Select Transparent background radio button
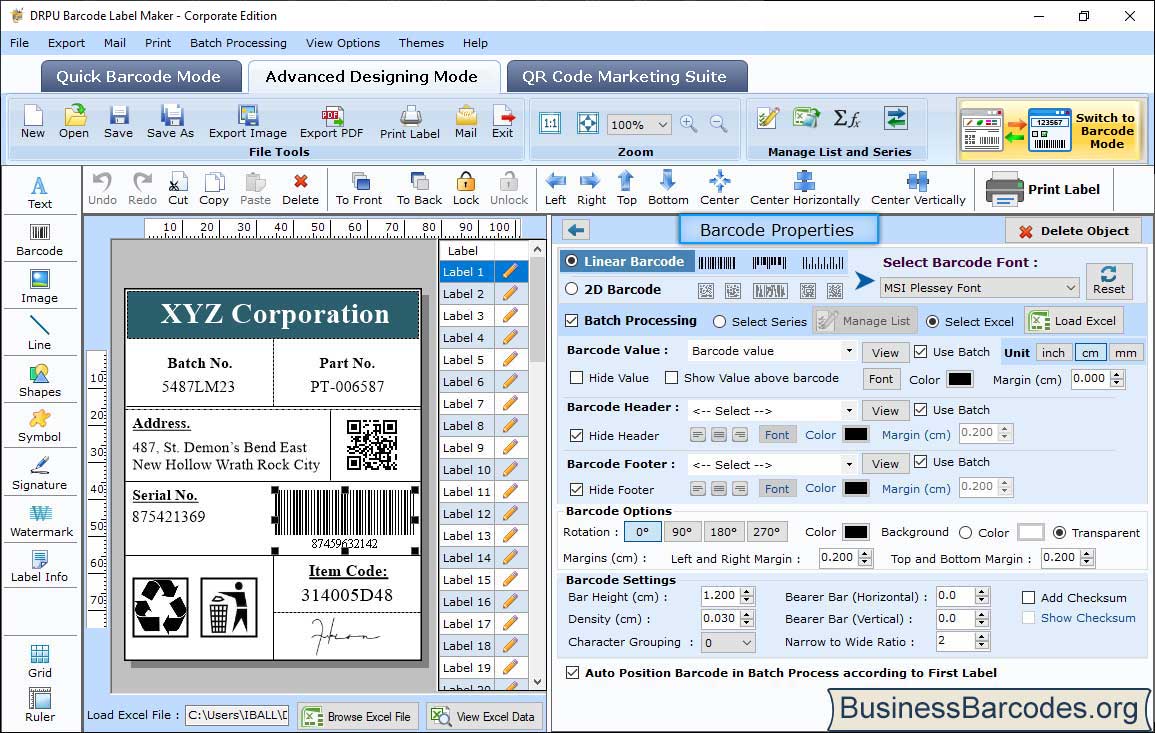This screenshot has width=1155, height=733. [x=1059, y=533]
